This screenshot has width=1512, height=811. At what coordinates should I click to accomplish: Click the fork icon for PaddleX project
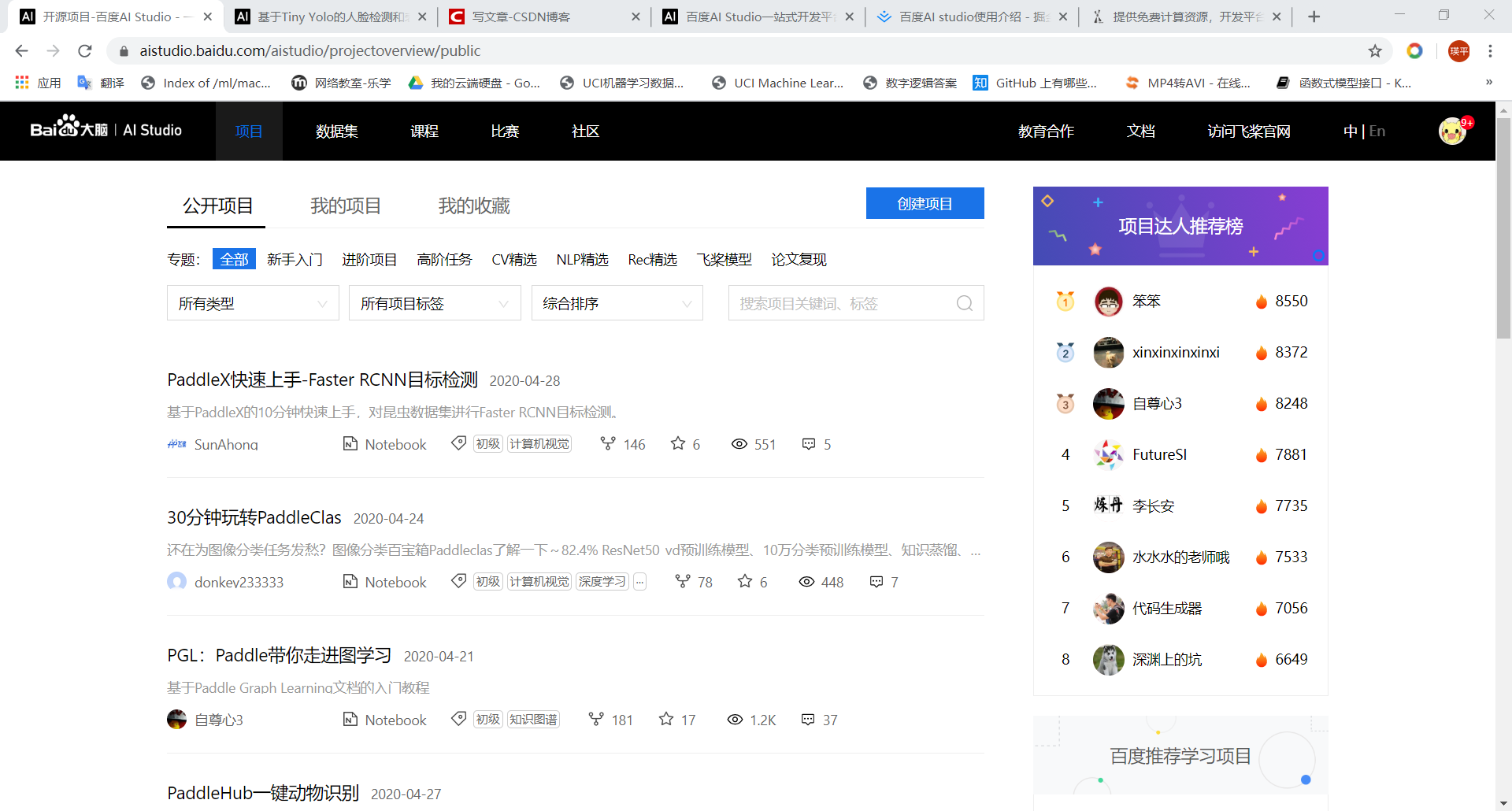(607, 444)
